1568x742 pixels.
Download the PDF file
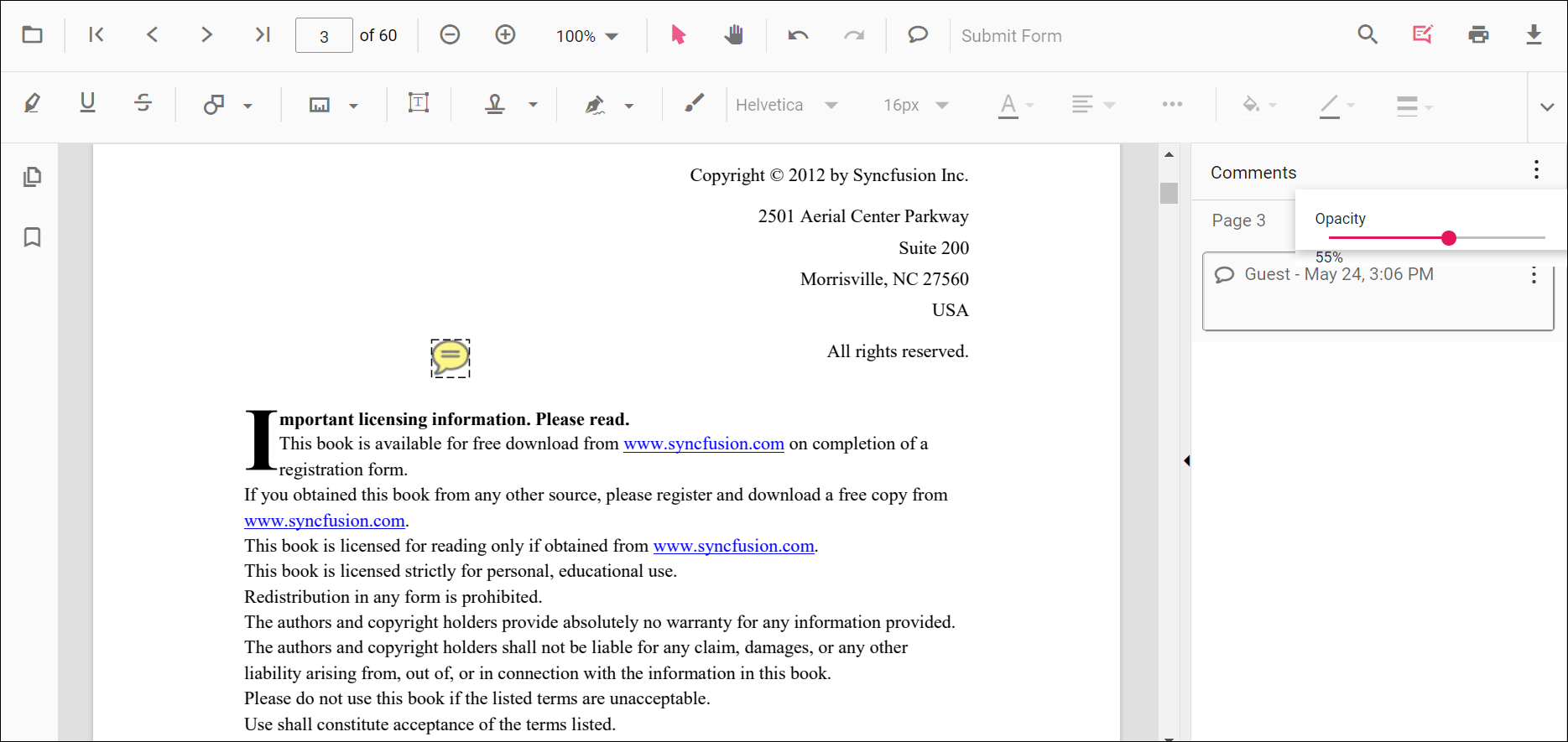pos(1534,35)
